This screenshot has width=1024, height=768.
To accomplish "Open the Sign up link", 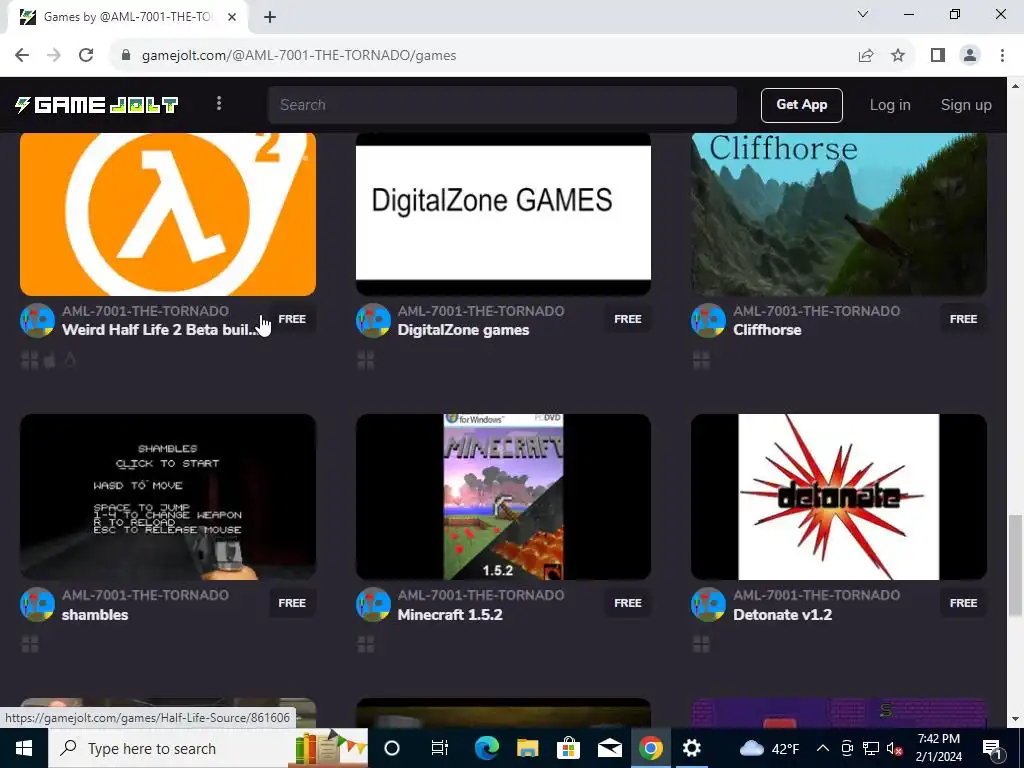I will pos(965,104).
